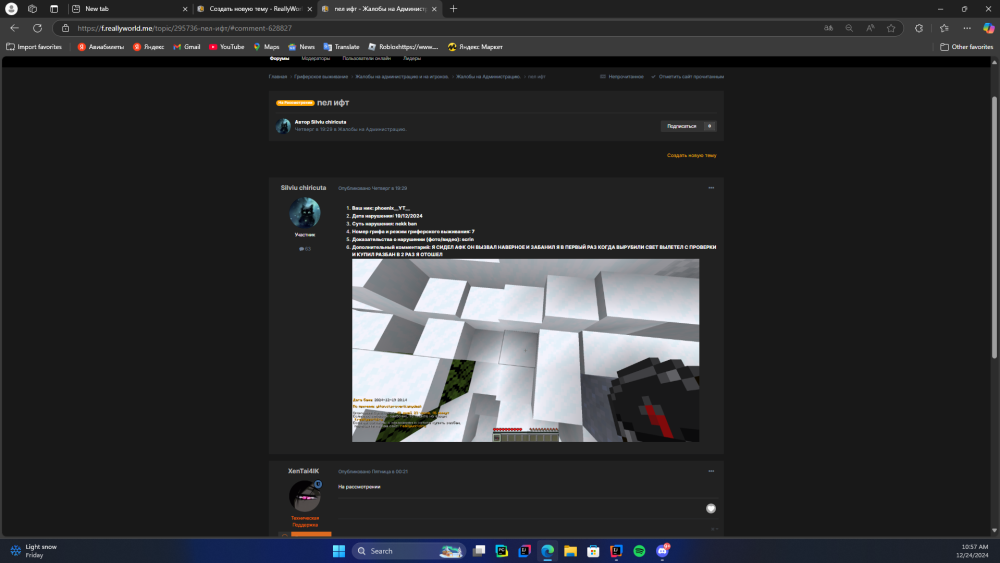Open the Translate bookmark
This screenshot has height=563, width=1000.
click(341, 47)
